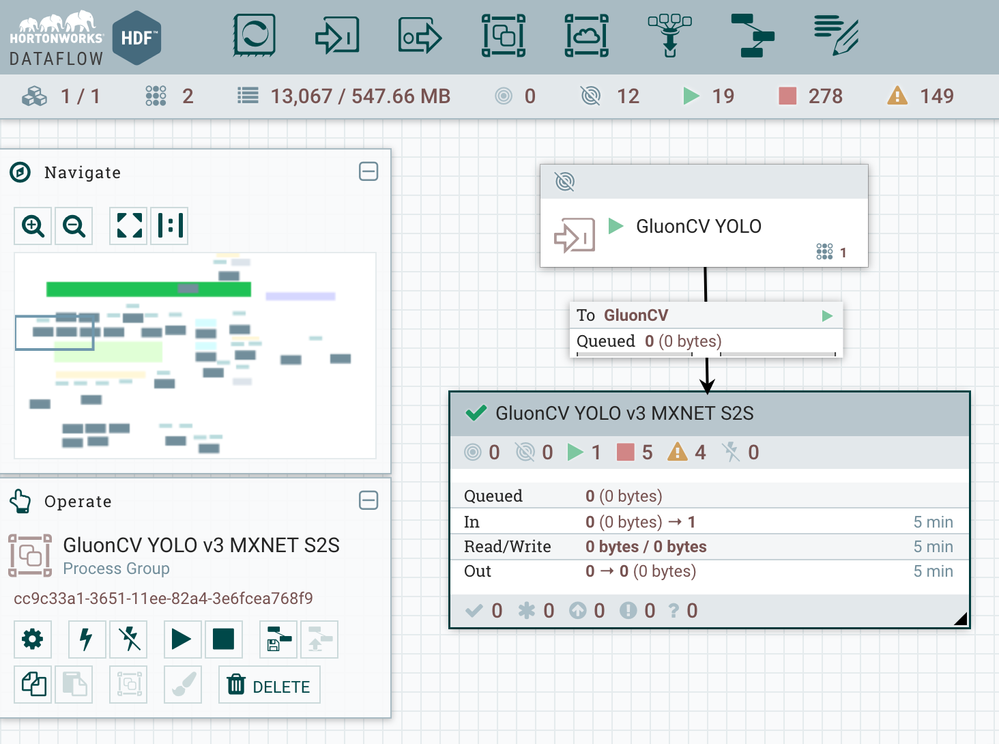
Task: Select the Template toolbar icon
Action: (x=752, y=36)
